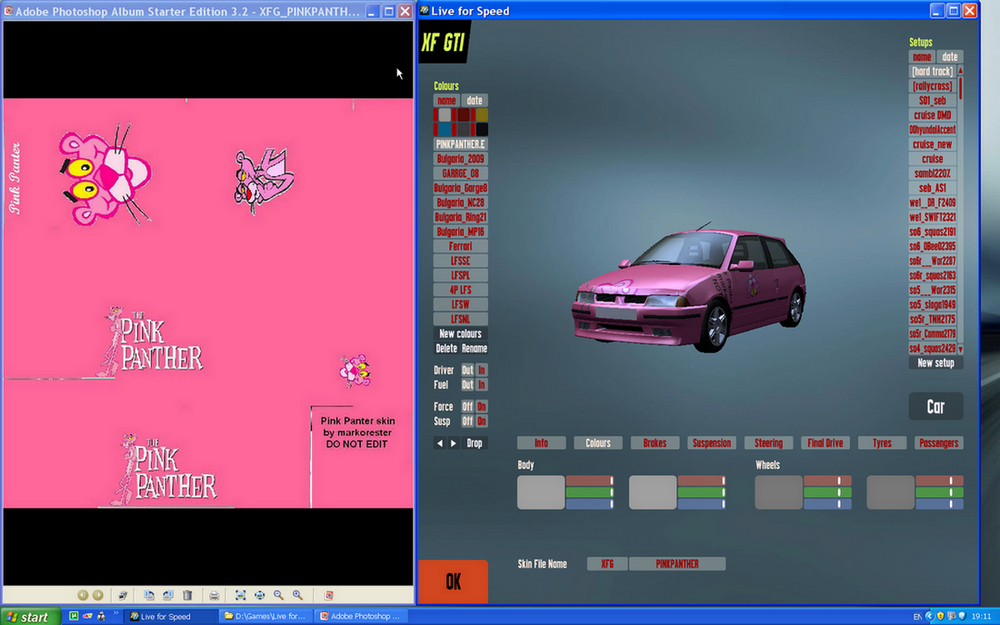The image size is (1000, 625).
Task: Select the Bulgaria_2009 colour scheme
Action: (x=460, y=159)
